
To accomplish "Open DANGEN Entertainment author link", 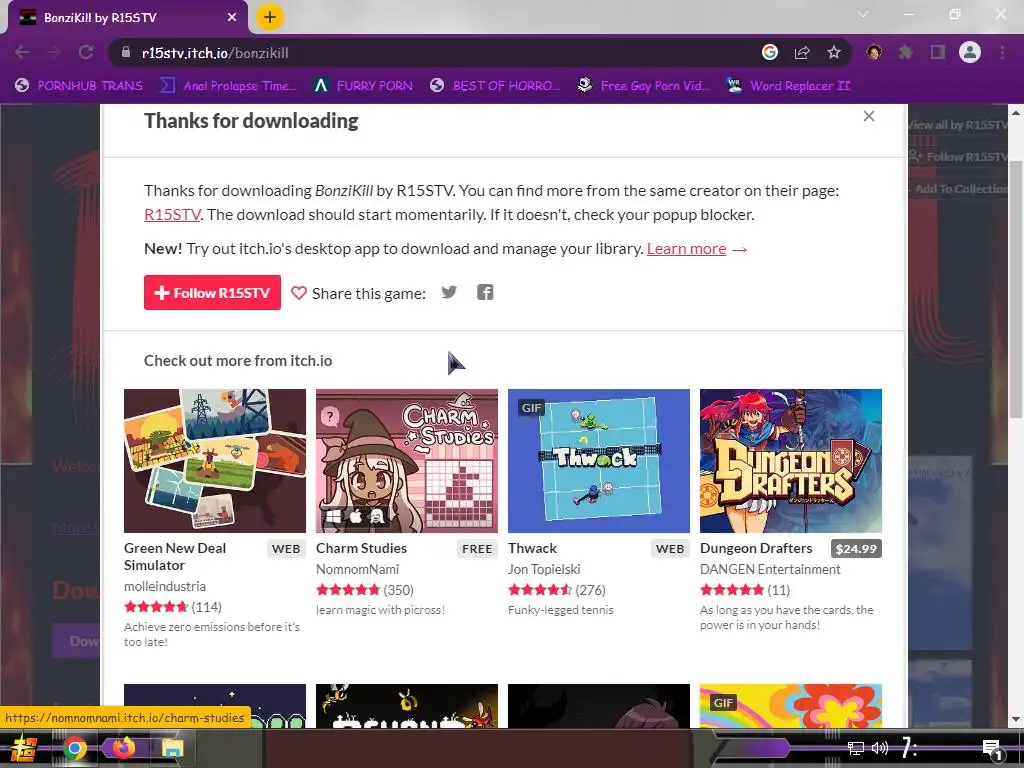I will 771,569.
